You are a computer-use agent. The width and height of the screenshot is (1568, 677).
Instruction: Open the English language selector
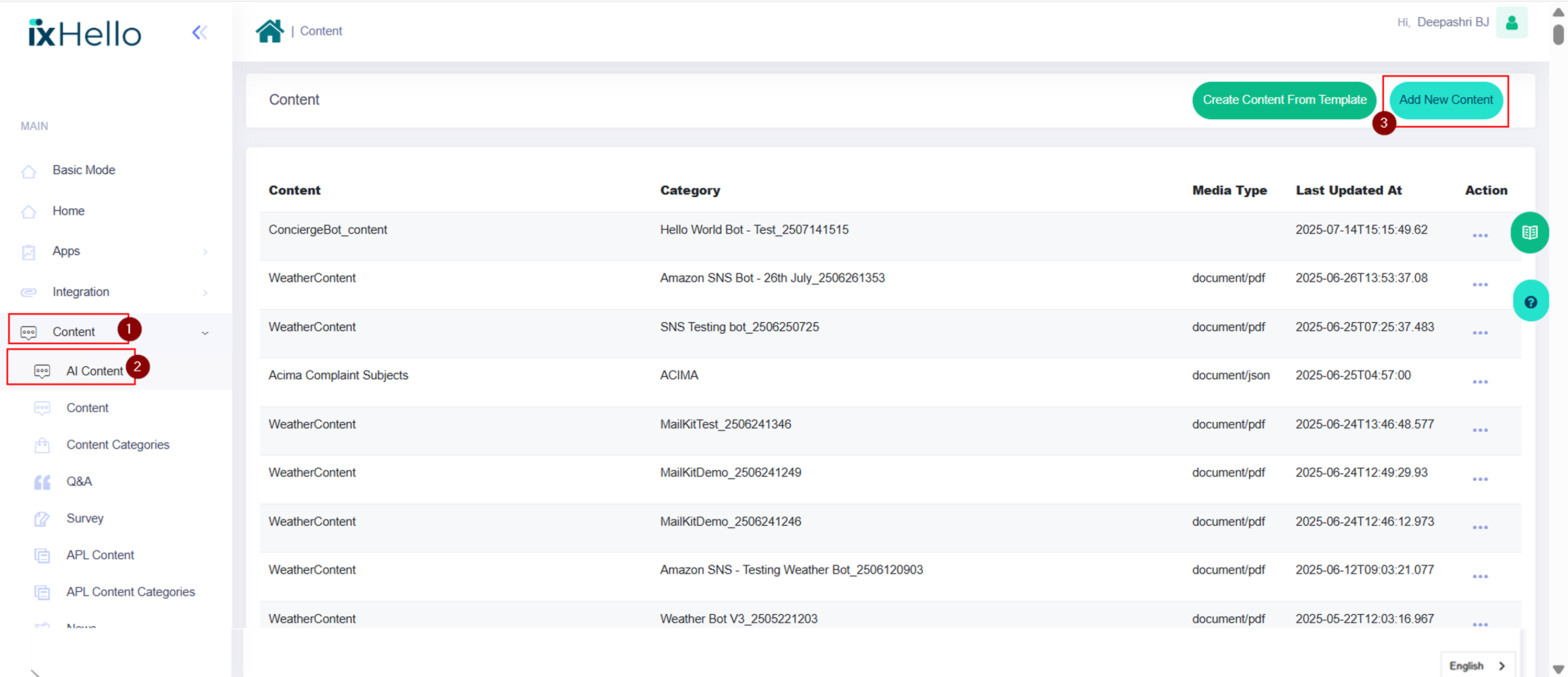pyautogui.click(x=1477, y=665)
